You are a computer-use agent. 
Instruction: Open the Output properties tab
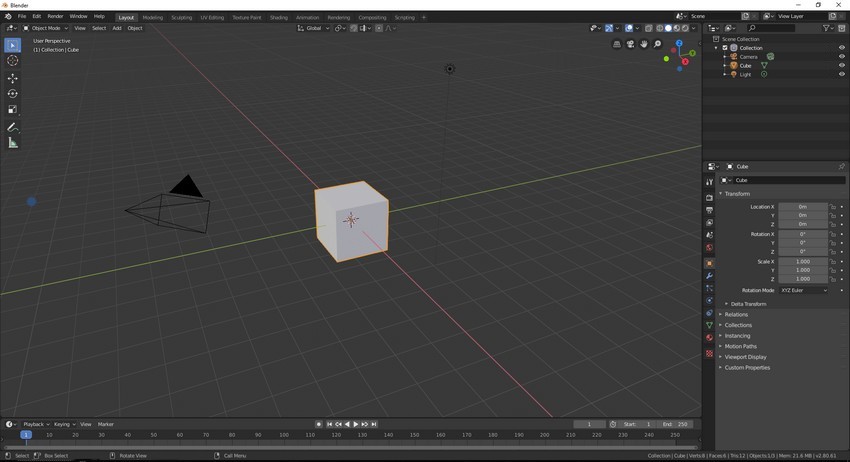[x=709, y=210]
